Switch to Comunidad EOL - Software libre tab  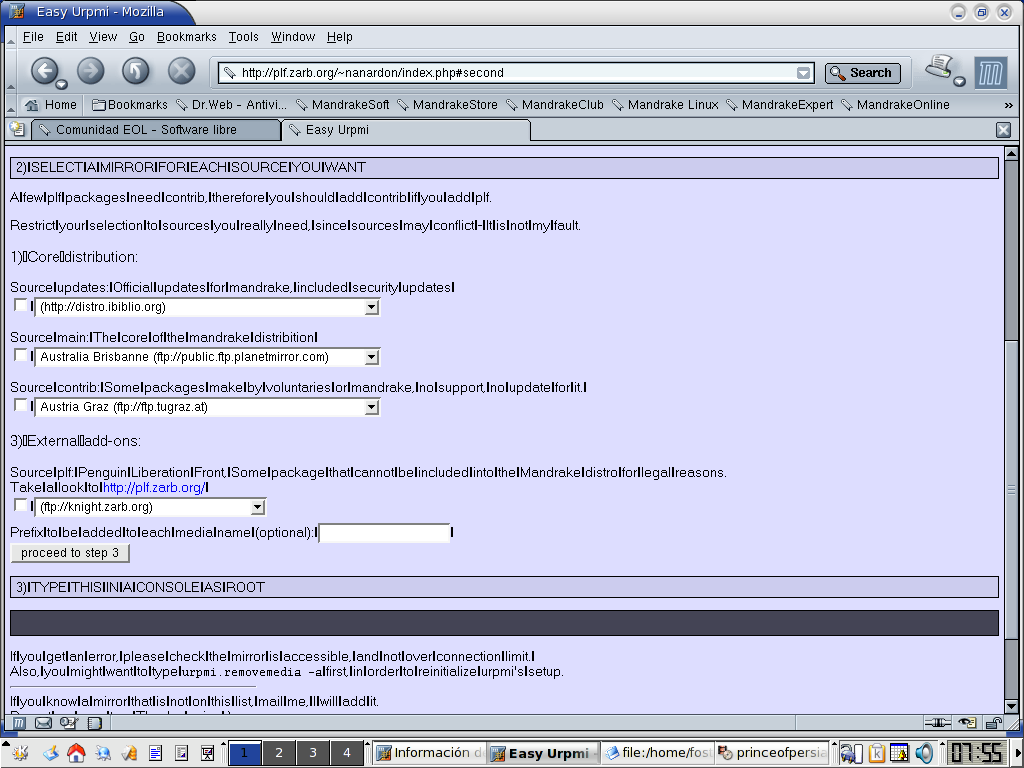(x=156, y=130)
